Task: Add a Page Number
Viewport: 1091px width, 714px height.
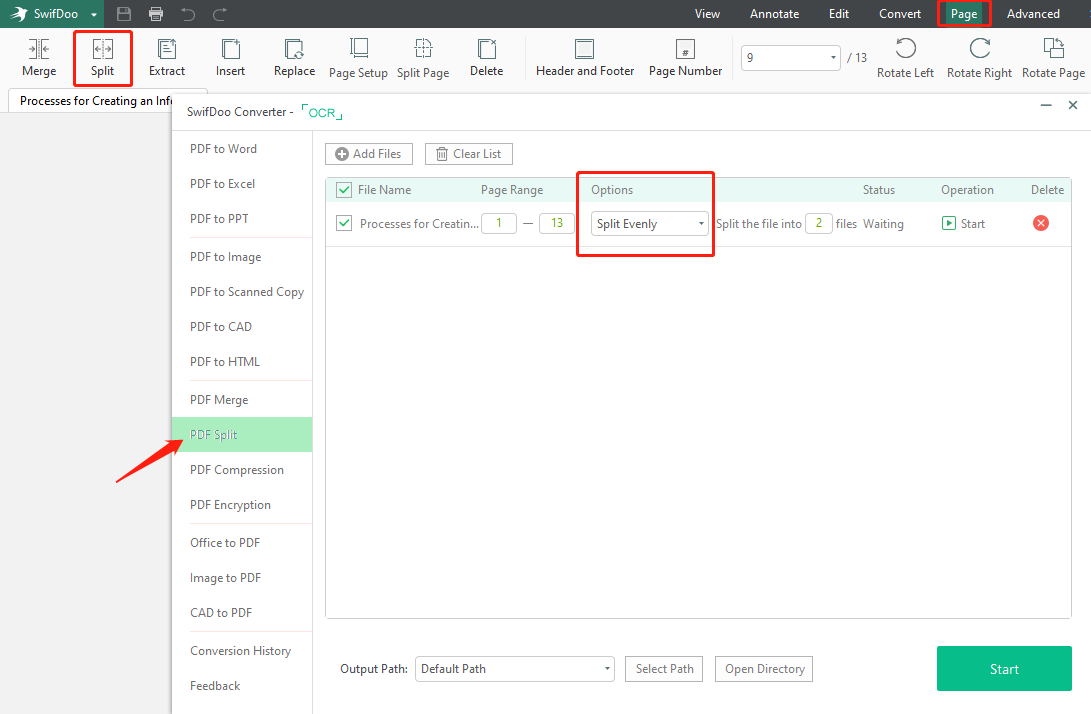Action: [685, 58]
